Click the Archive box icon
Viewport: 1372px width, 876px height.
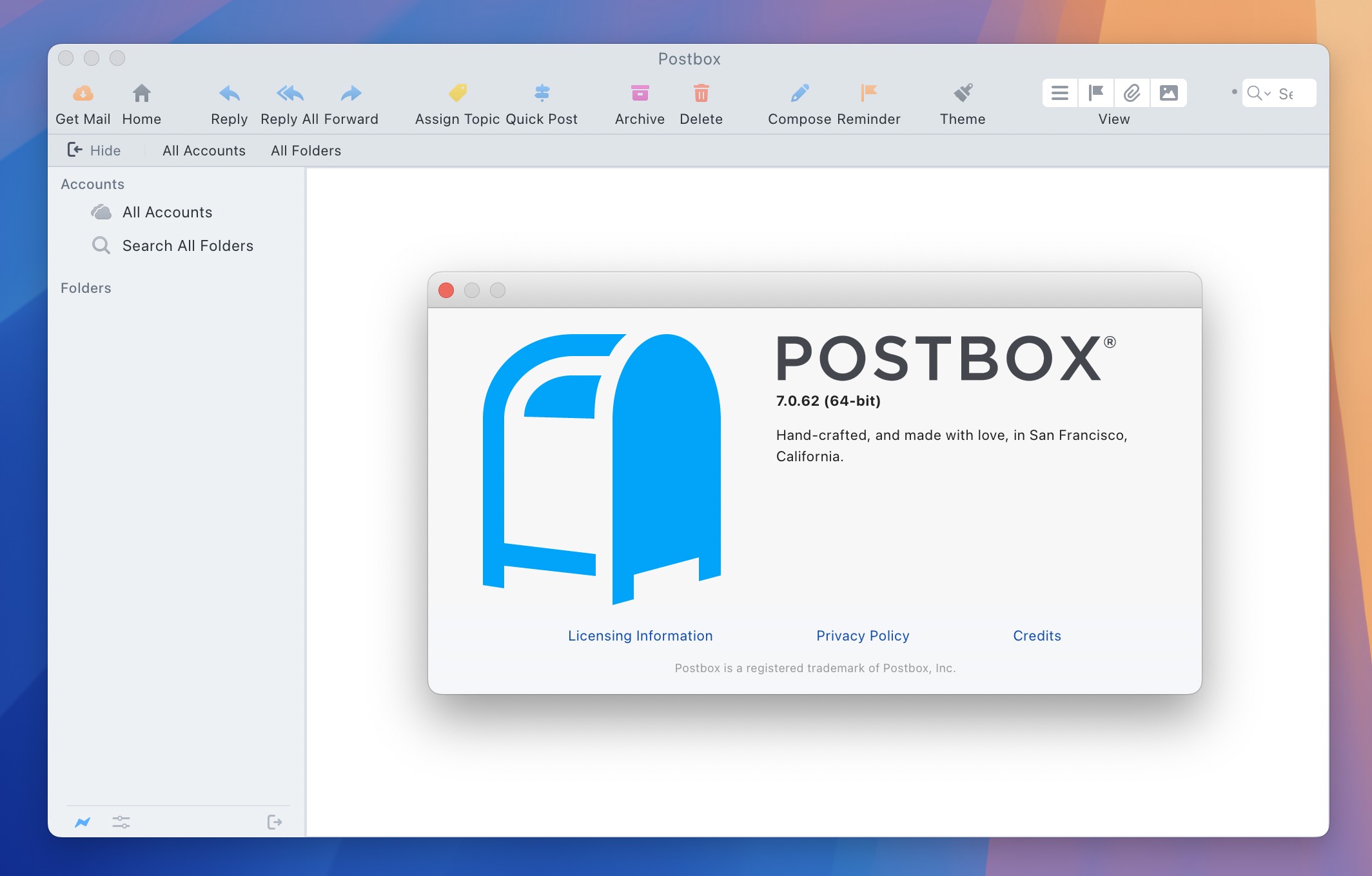[x=640, y=94]
